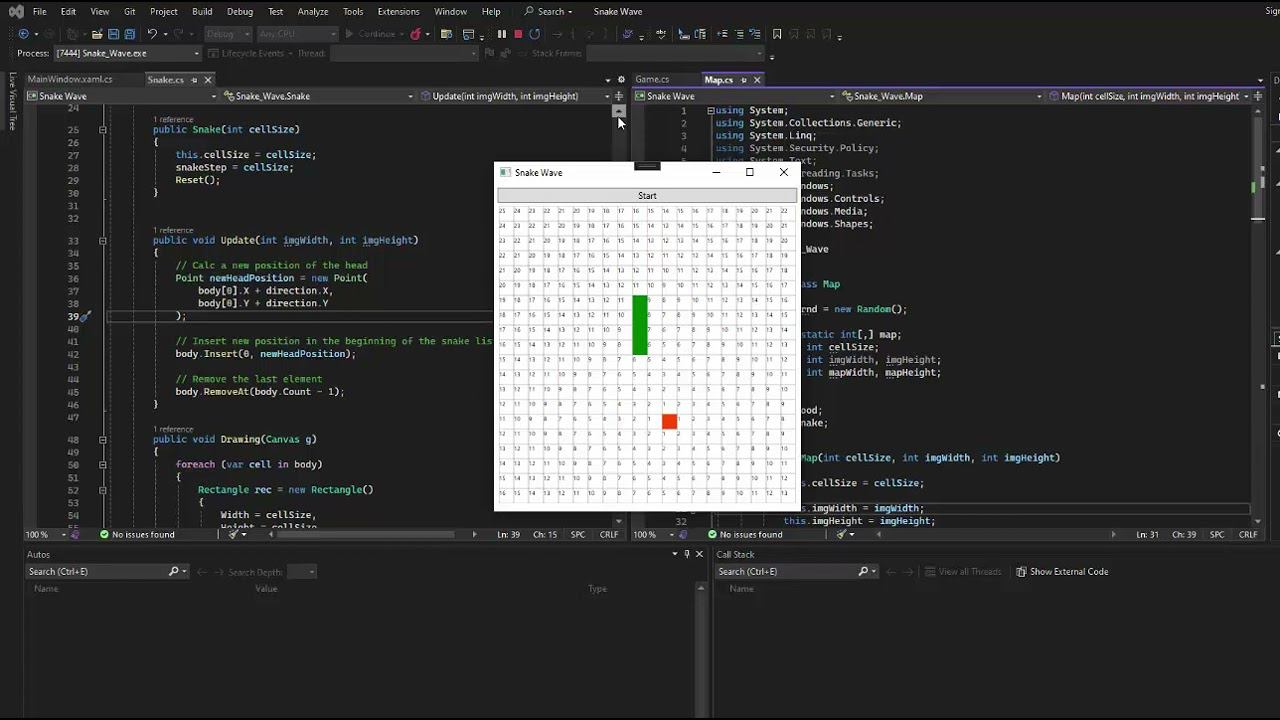Pin the Snake.cs tab

[195, 80]
